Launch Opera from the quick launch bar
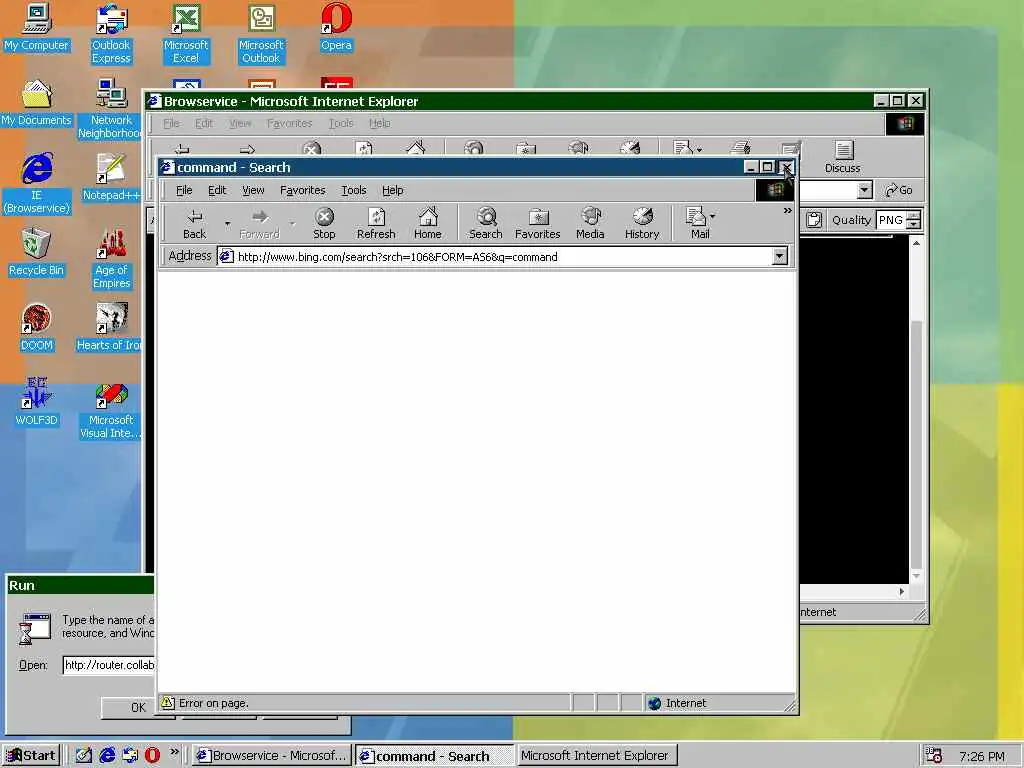 pos(152,756)
